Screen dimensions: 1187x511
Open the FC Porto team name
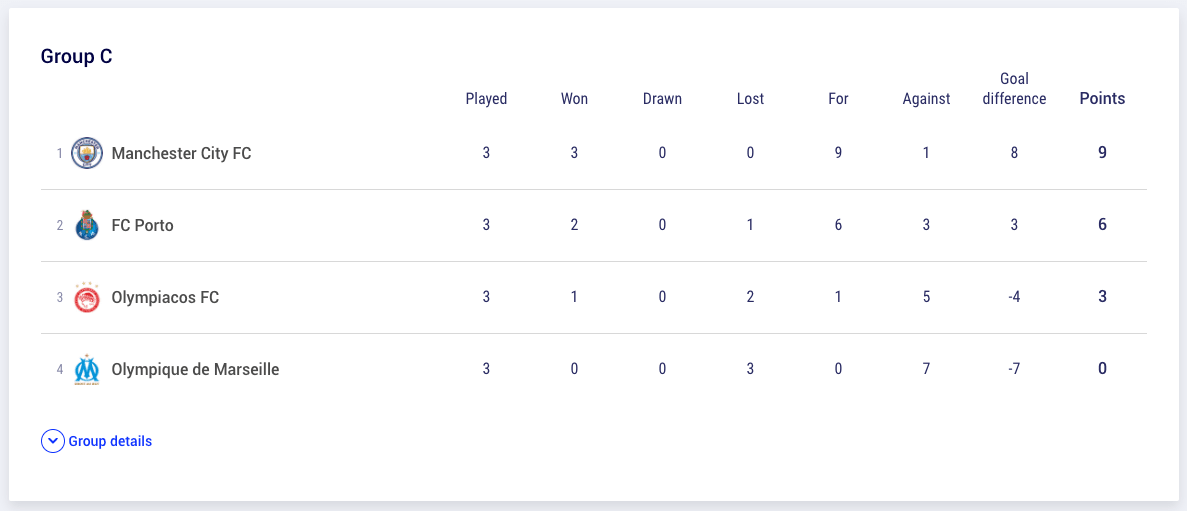142,225
